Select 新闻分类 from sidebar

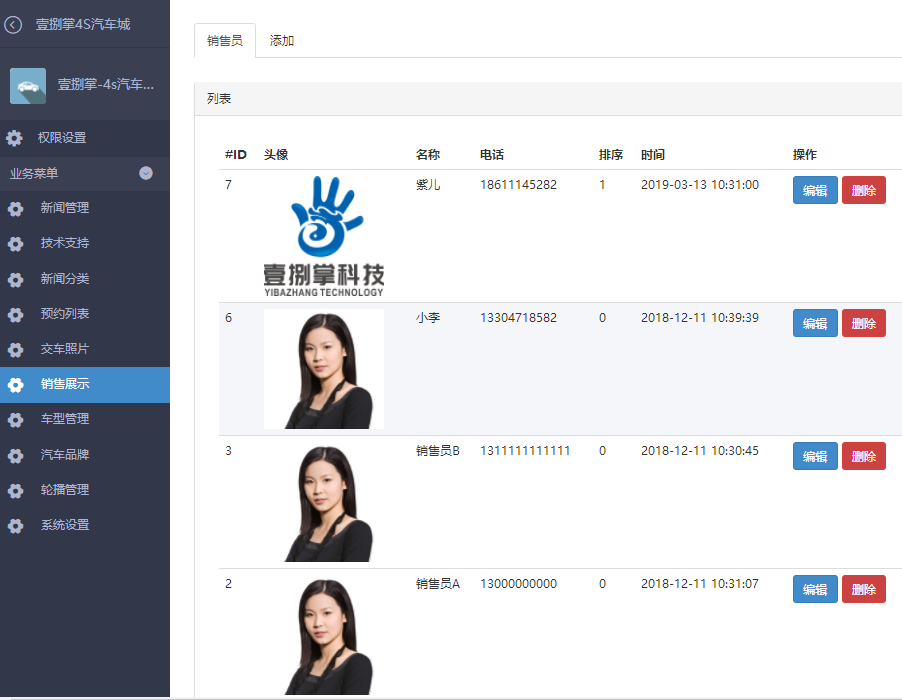tap(85, 279)
